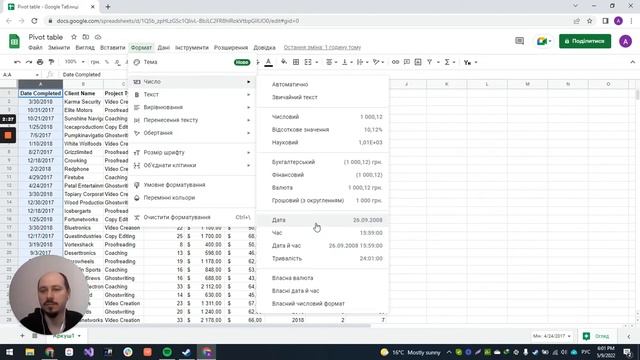Open the Розширення menu

click(231, 48)
